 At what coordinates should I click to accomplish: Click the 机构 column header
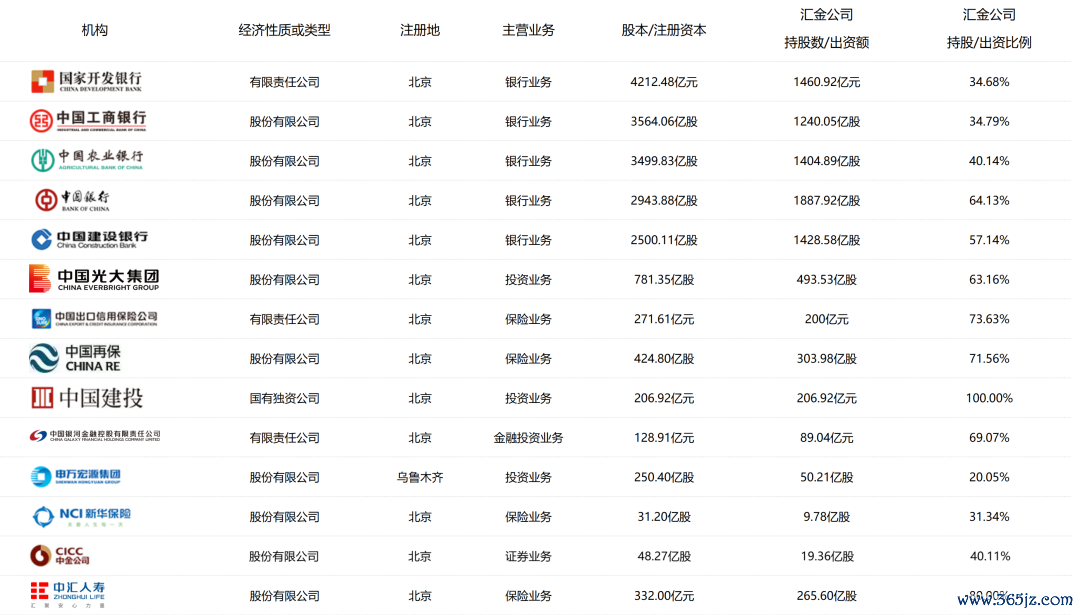94,30
